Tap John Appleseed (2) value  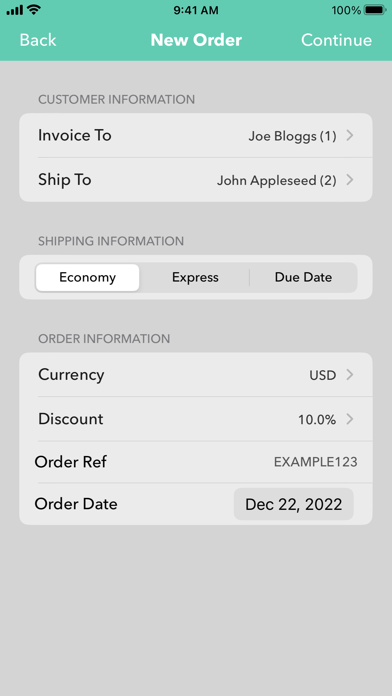277,180
